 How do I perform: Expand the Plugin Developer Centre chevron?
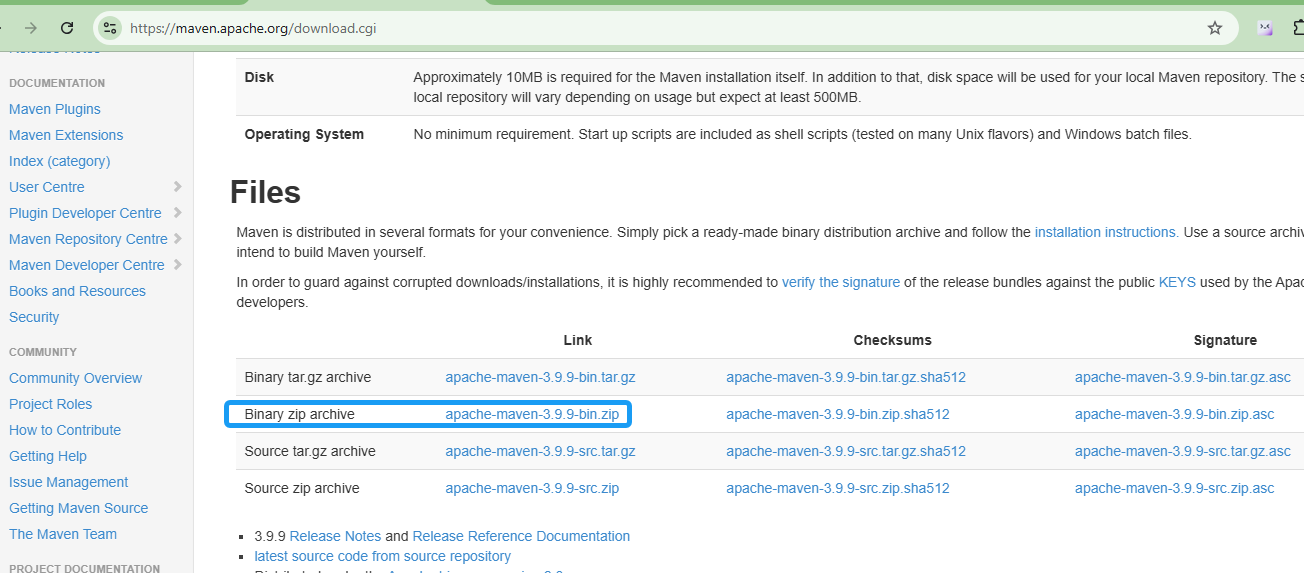point(177,213)
